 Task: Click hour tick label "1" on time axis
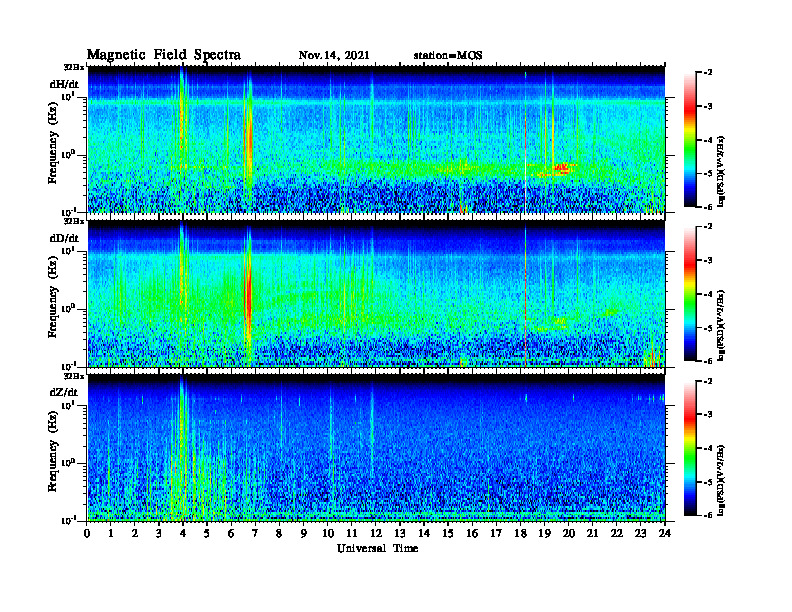tap(111, 533)
